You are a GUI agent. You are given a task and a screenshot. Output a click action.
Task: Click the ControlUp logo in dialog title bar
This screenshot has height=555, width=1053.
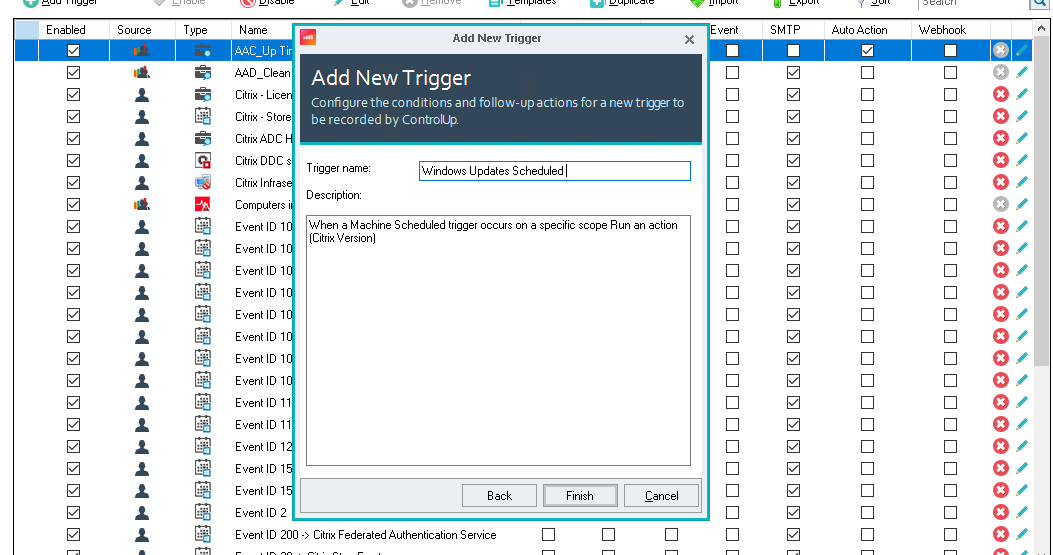click(x=308, y=39)
